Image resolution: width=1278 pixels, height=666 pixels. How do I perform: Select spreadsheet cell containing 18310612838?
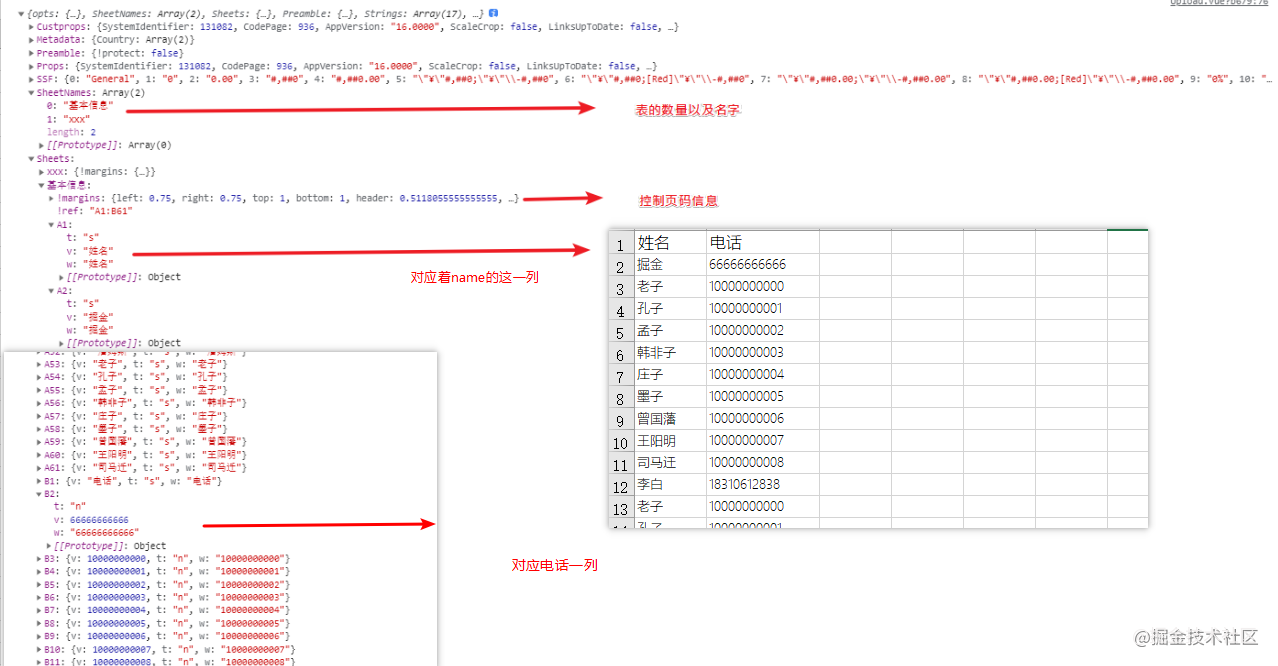pyautogui.click(x=762, y=485)
